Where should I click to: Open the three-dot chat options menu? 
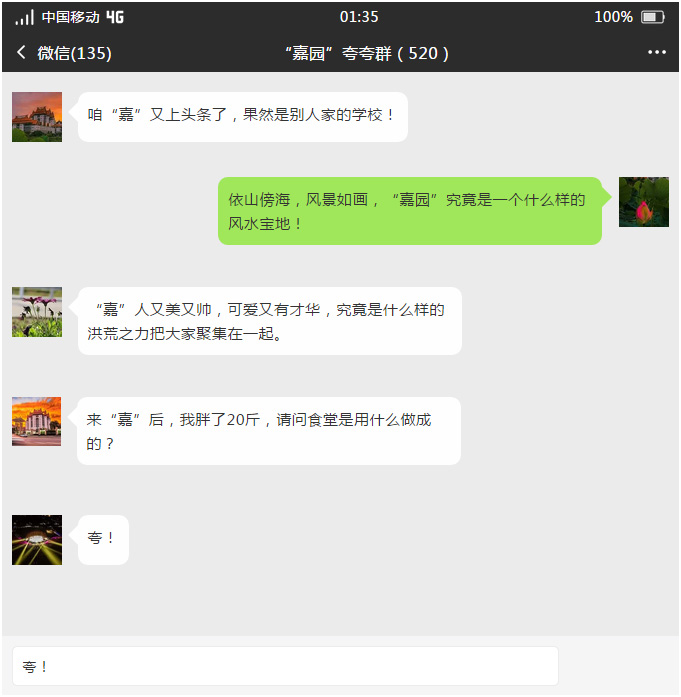click(657, 52)
